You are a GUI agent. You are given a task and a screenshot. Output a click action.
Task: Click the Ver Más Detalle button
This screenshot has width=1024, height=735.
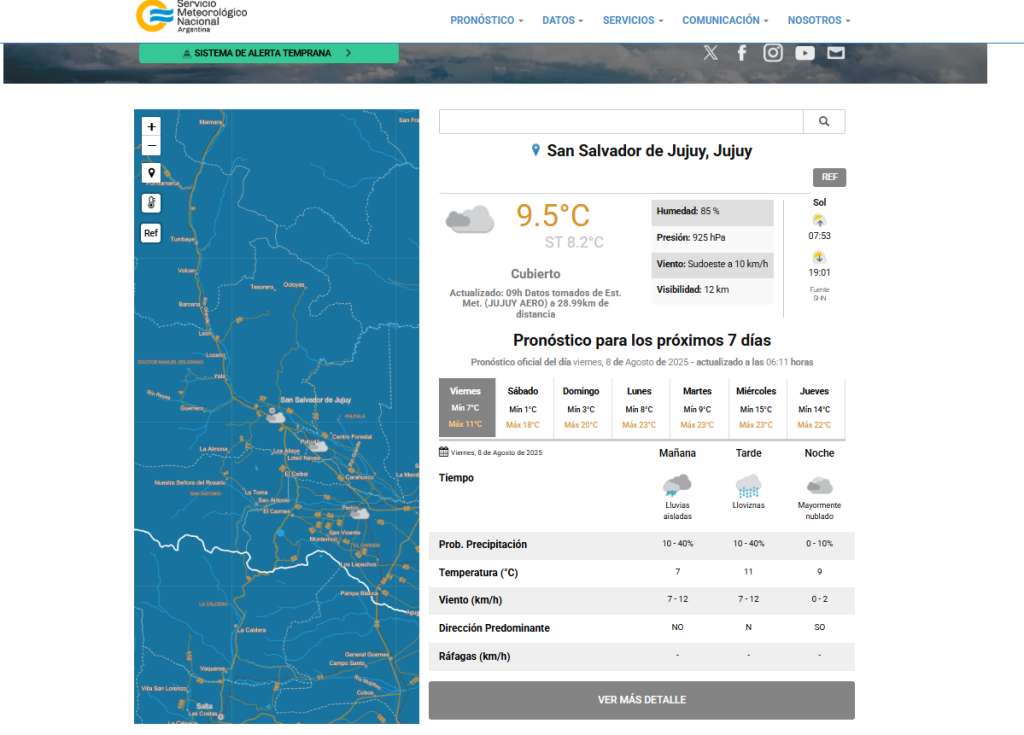pos(641,700)
